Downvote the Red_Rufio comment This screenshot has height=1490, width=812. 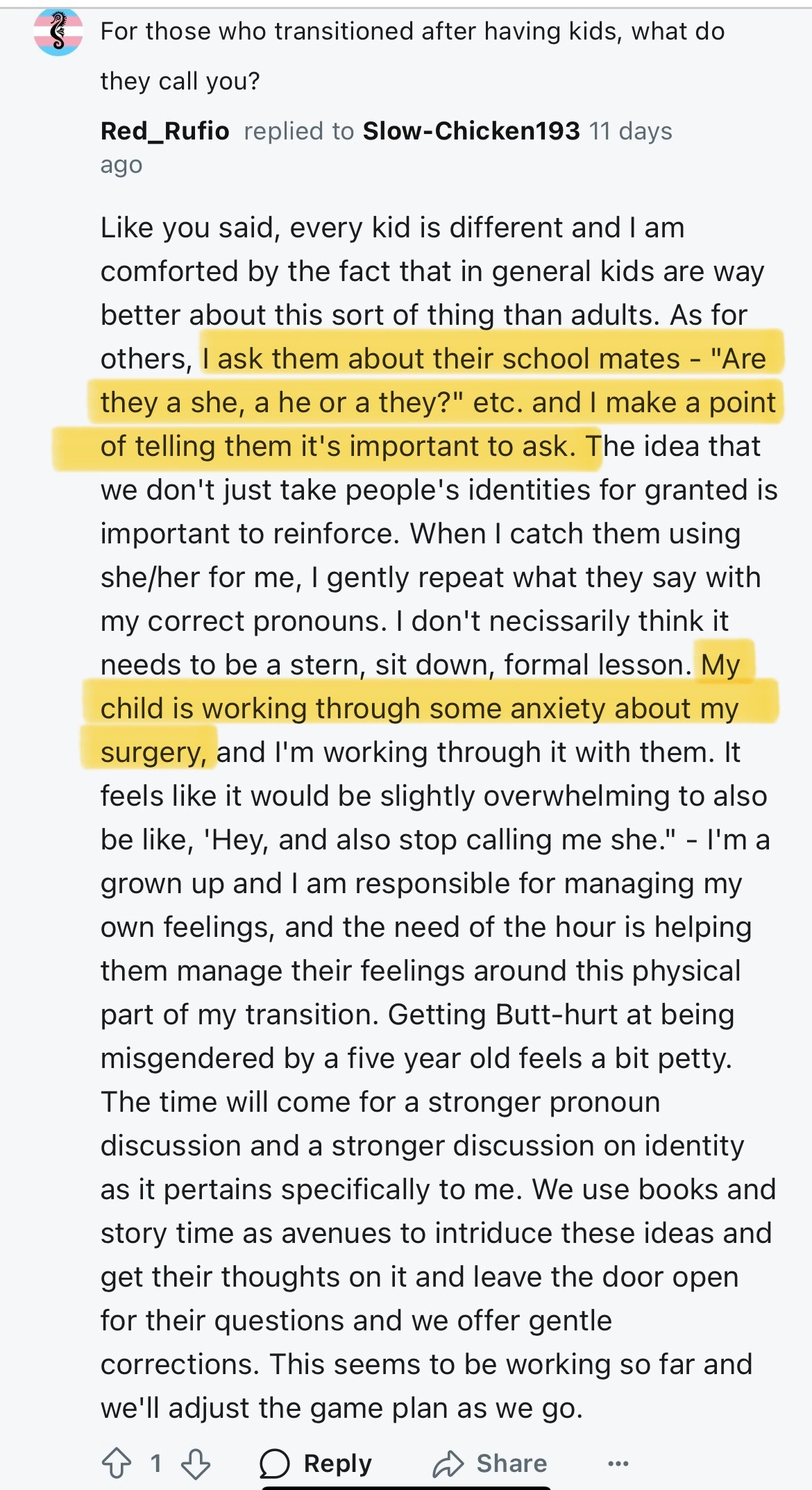point(195,1463)
